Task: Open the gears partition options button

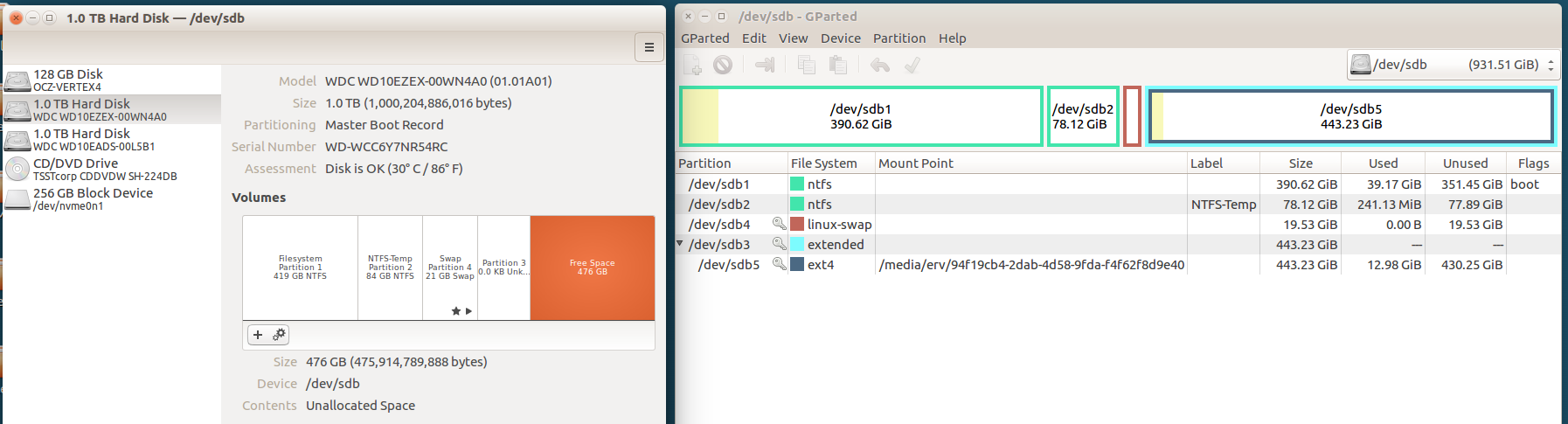Action: click(279, 335)
